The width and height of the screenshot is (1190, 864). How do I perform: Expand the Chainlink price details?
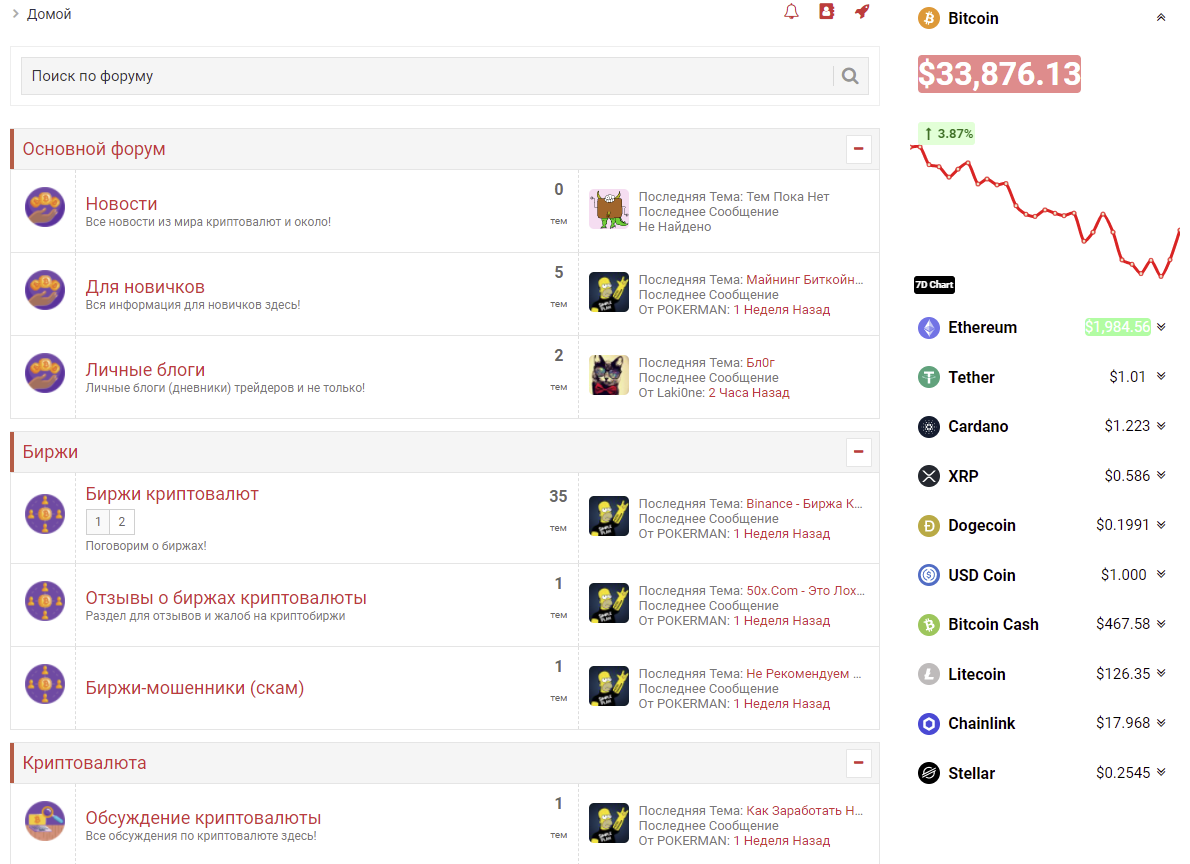1161,723
